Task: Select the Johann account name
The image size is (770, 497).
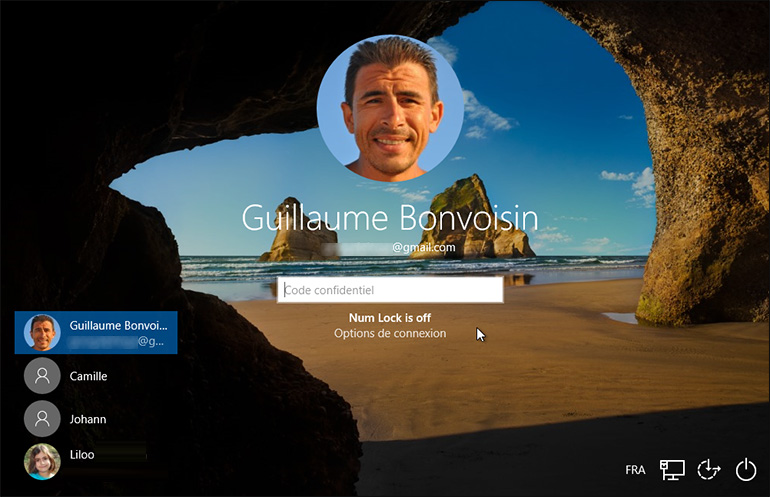Action: (x=88, y=420)
